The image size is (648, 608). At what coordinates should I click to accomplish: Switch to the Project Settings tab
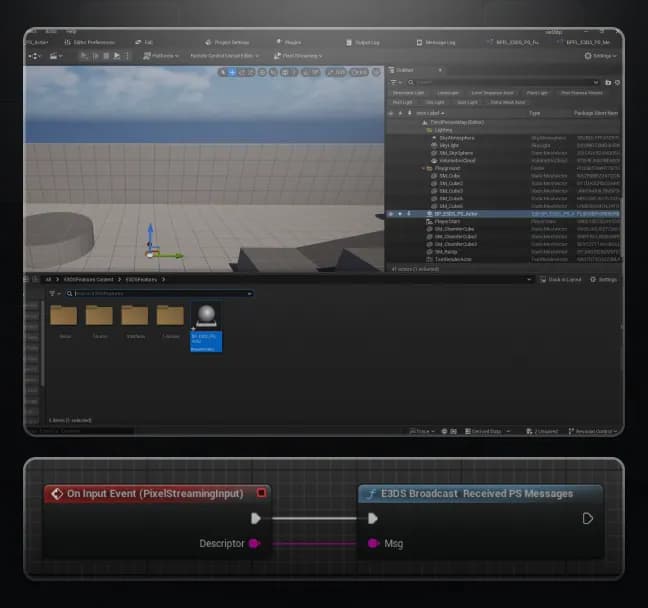point(227,43)
